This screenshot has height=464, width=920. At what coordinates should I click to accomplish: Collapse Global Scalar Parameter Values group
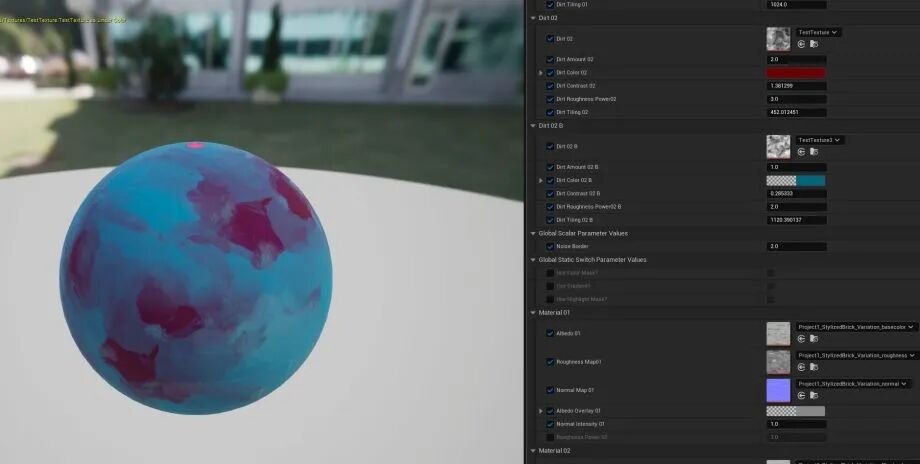coord(533,233)
